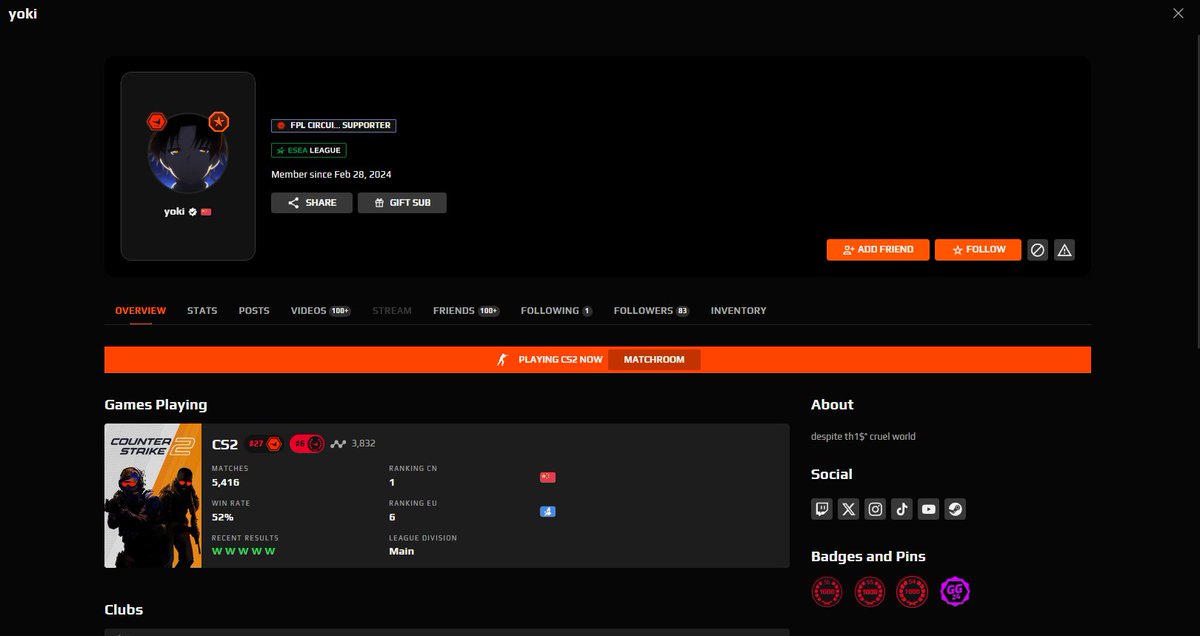Click the matches count 5,416
The image size is (1200, 636).
click(x=226, y=482)
